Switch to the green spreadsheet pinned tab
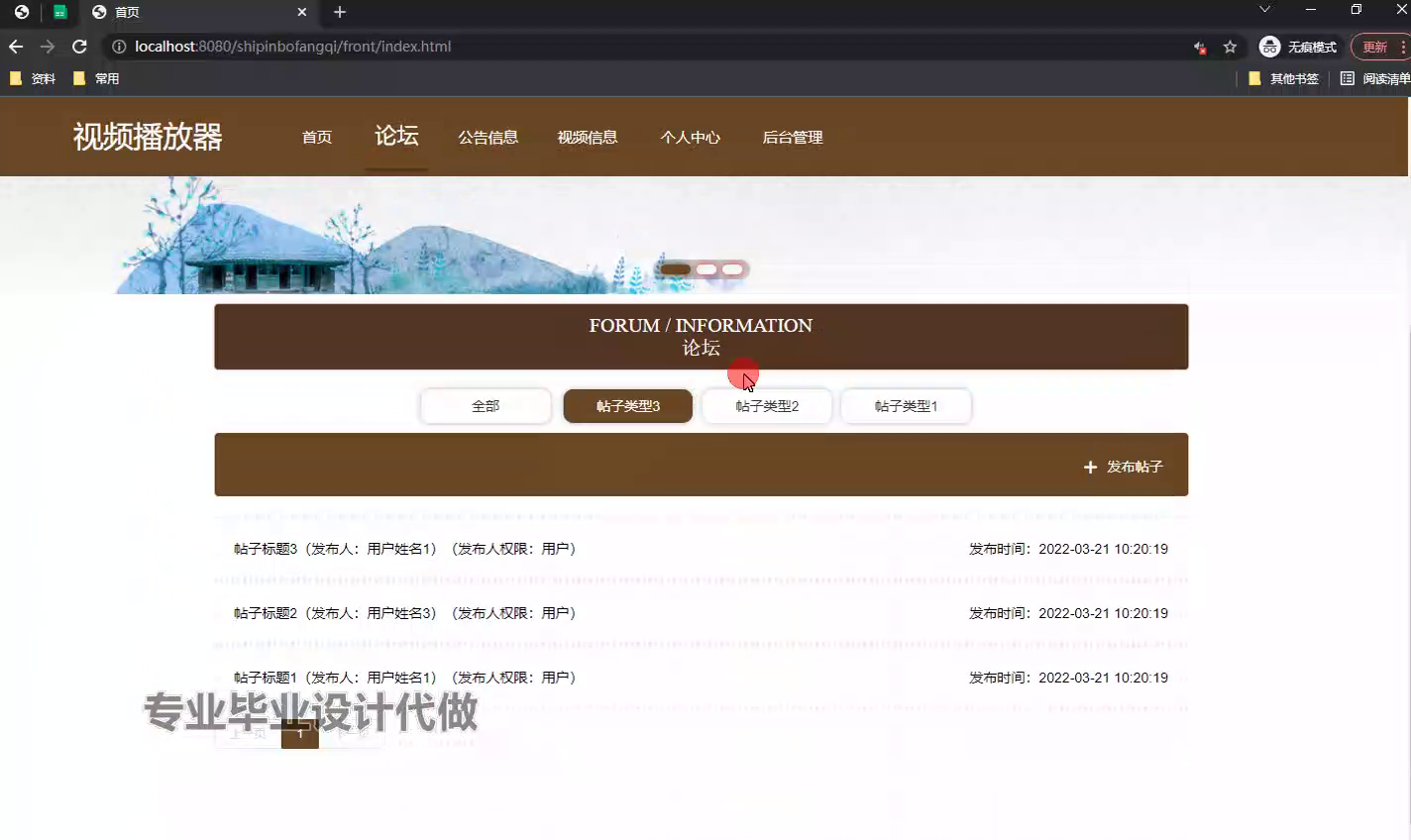Viewport: 1411px width, 840px height. tap(59, 12)
